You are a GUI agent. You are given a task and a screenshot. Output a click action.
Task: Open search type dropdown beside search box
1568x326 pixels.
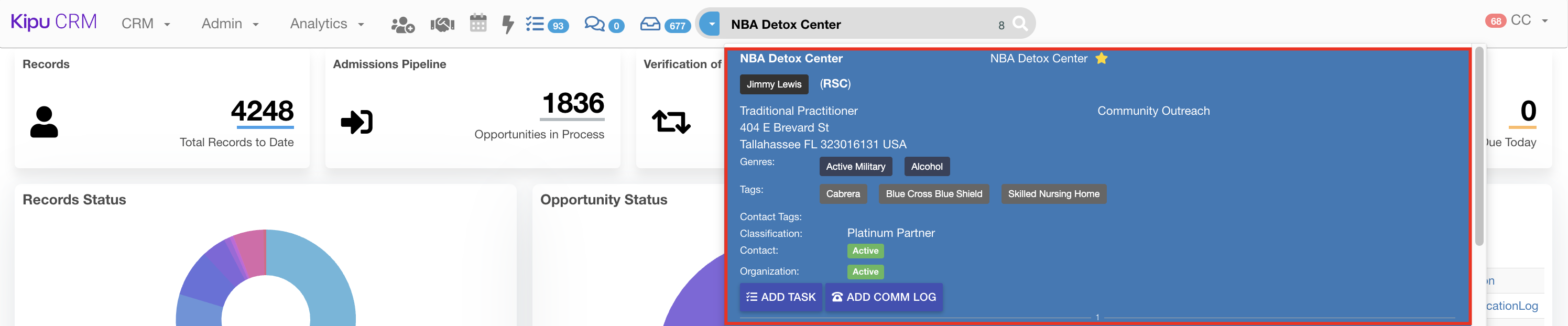click(x=710, y=24)
